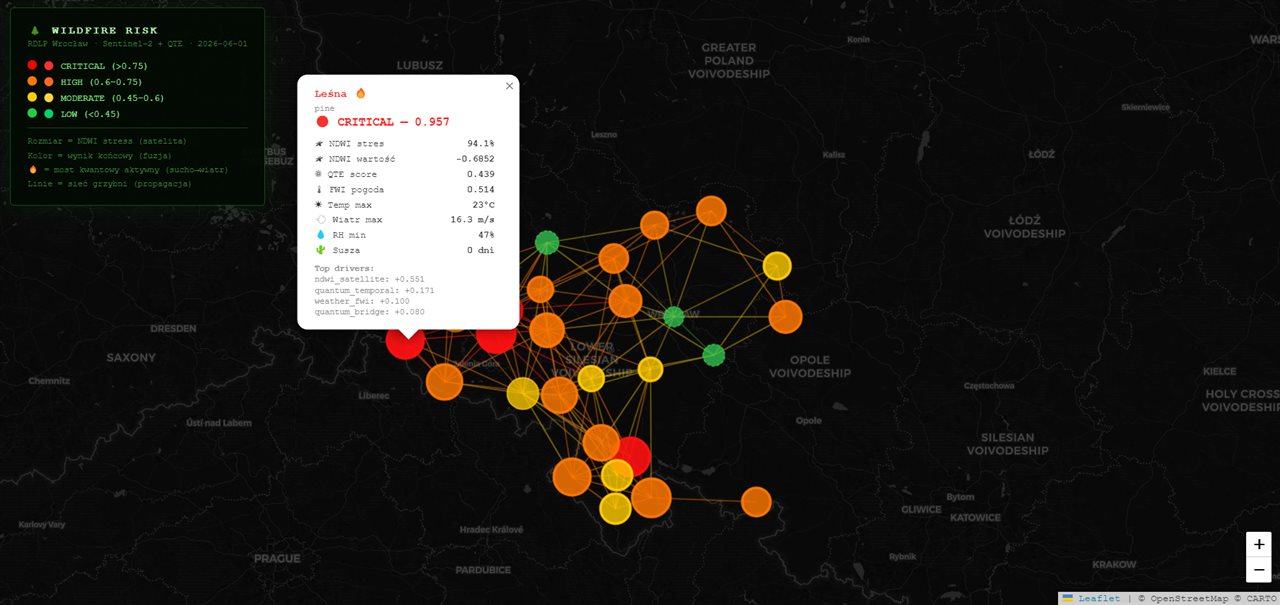Image resolution: width=1280 pixels, height=605 pixels.
Task: Click the CRITICAL — 0.957 score text
Action: tap(393, 122)
